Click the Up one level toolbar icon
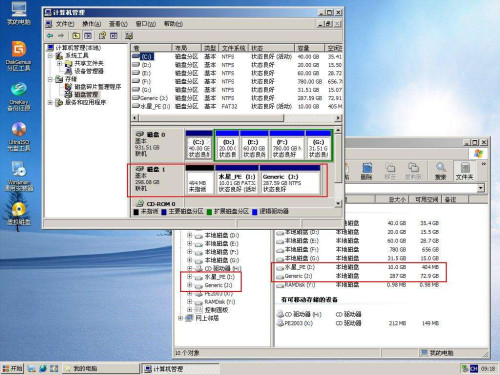 pyautogui.click(x=76, y=35)
